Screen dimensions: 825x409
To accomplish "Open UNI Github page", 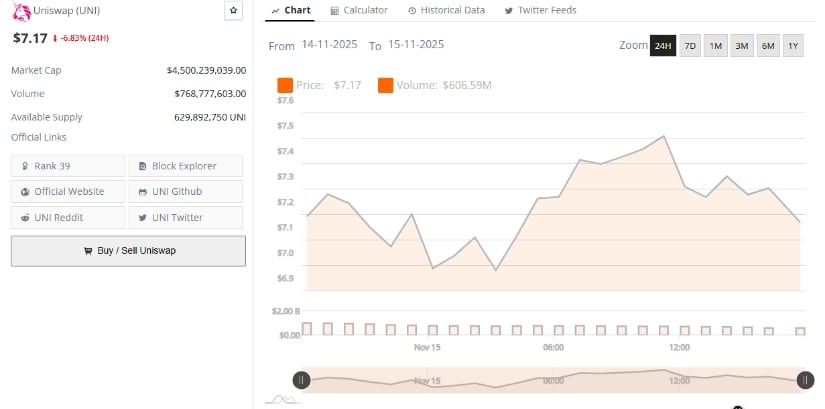I will click(x=185, y=191).
